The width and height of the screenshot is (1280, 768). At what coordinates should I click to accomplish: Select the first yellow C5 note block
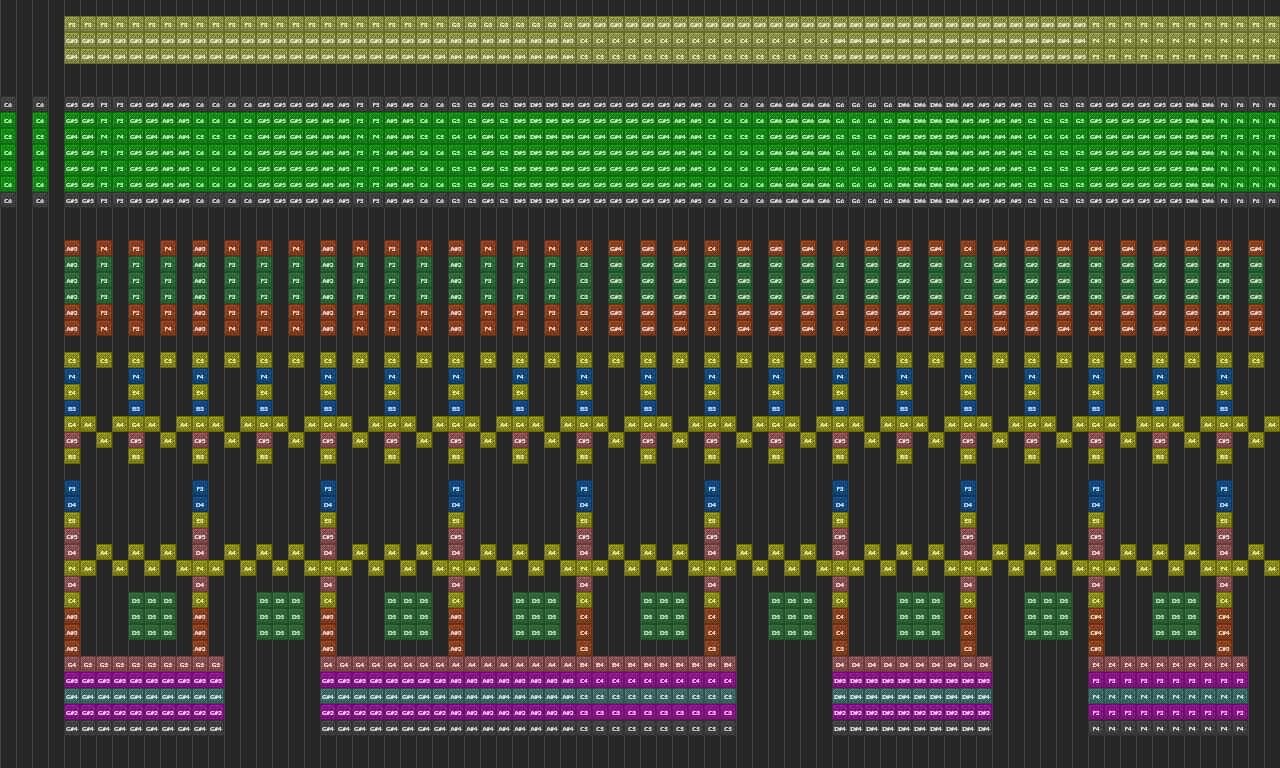[x=72, y=360]
